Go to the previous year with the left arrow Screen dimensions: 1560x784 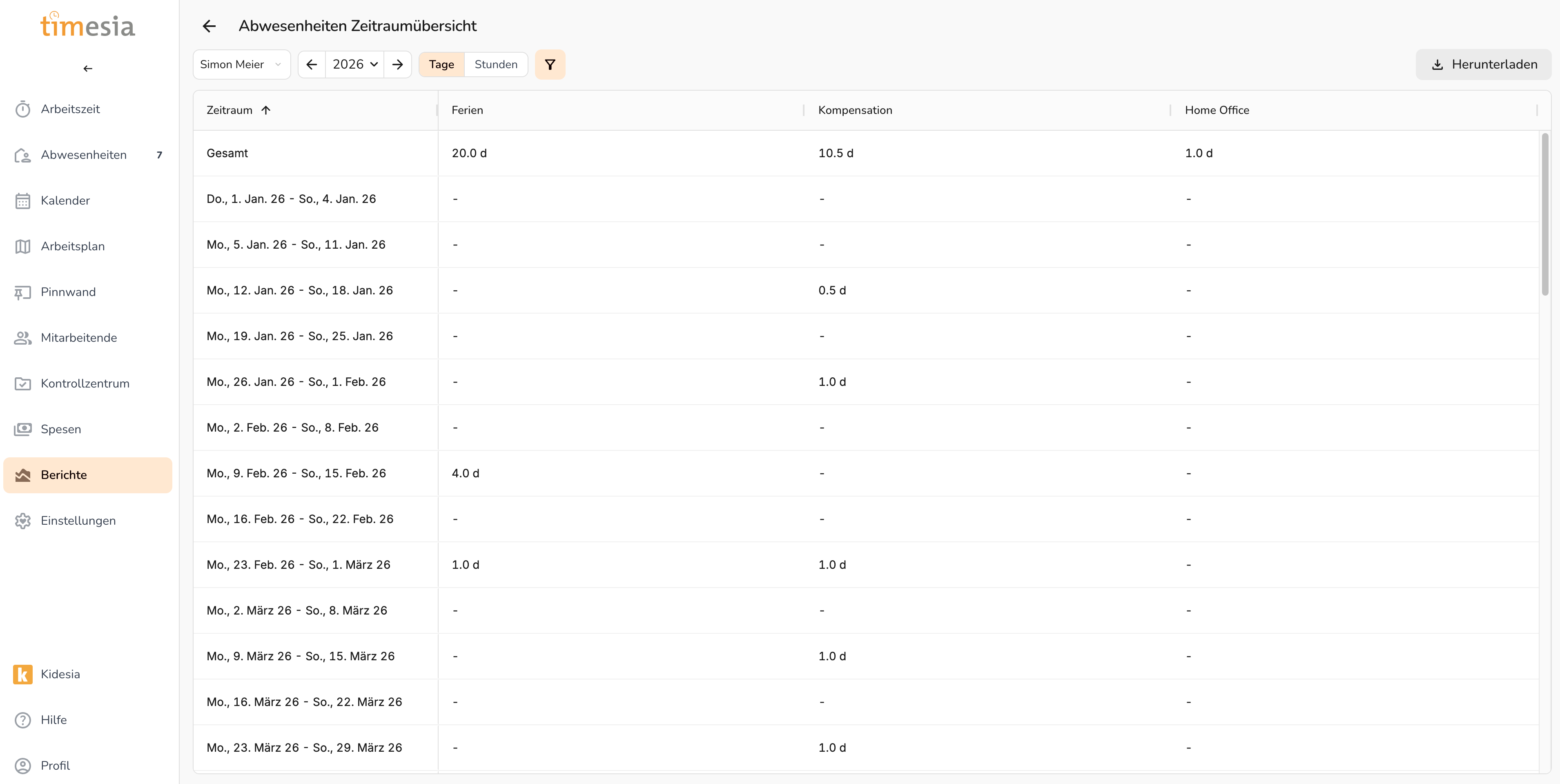coord(312,64)
